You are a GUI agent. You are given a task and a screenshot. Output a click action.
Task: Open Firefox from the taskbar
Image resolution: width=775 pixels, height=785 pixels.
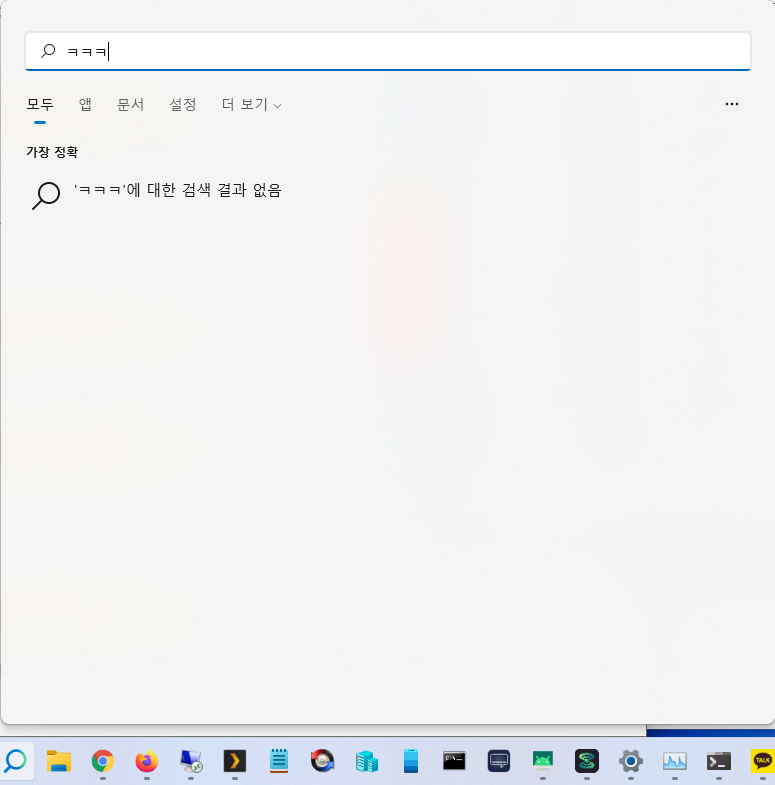point(147,761)
